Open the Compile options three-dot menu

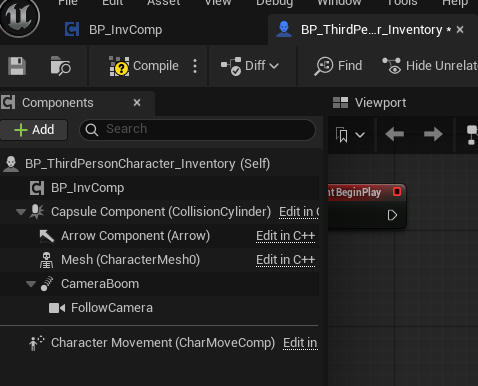click(195, 66)
